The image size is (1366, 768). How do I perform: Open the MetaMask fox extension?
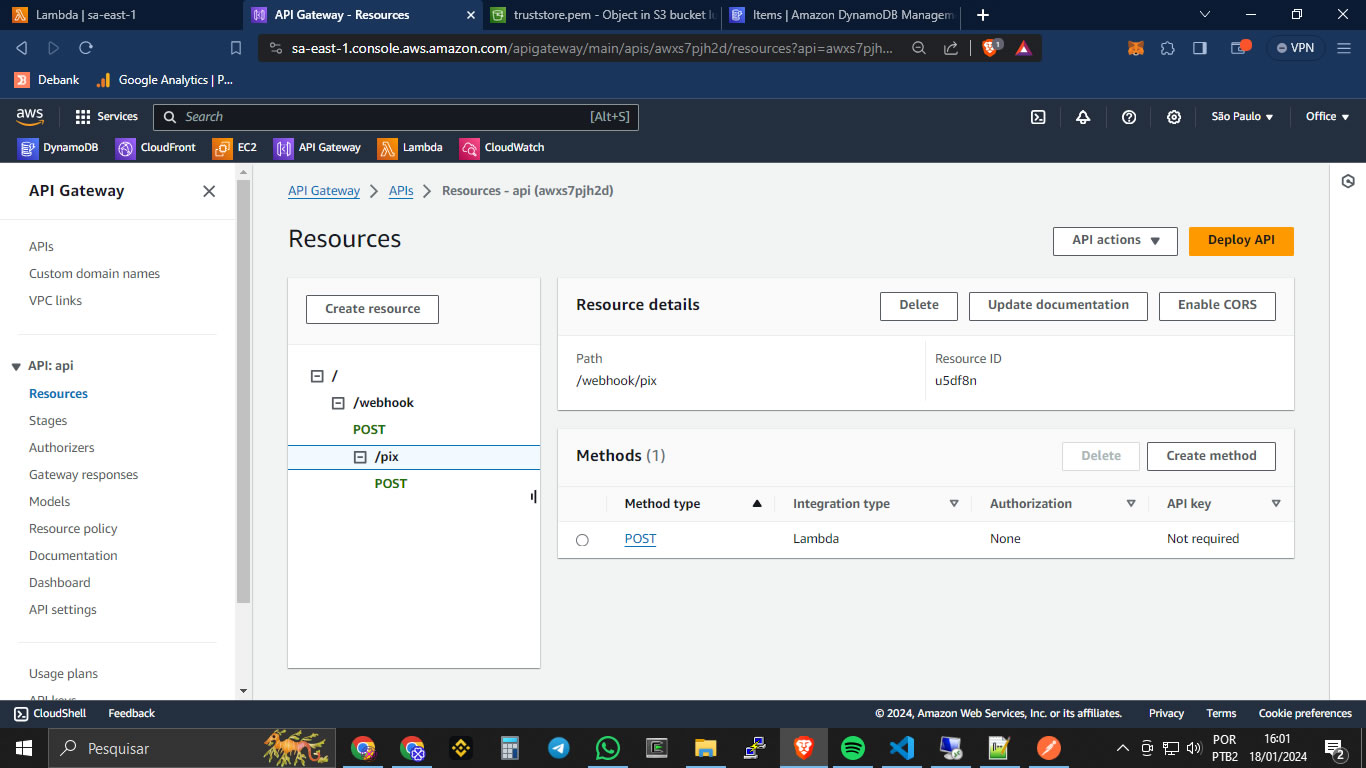[1135, 48]
